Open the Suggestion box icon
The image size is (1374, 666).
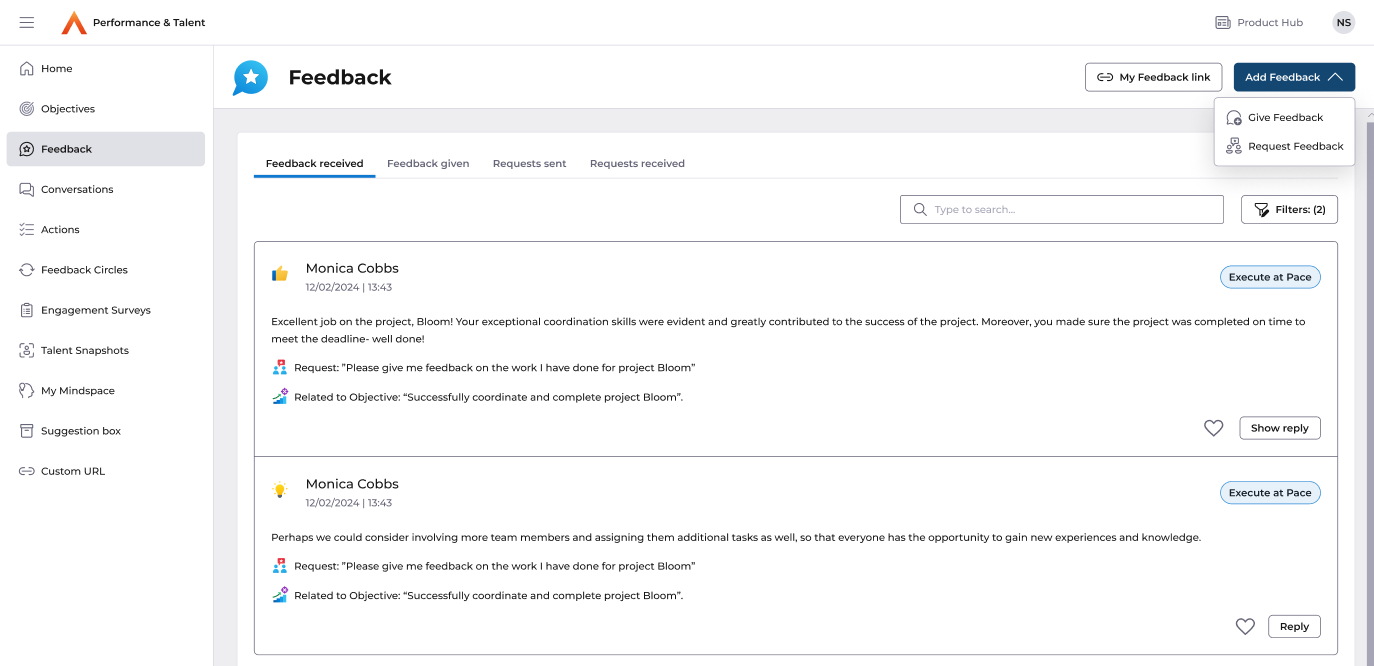click(27, 431)
